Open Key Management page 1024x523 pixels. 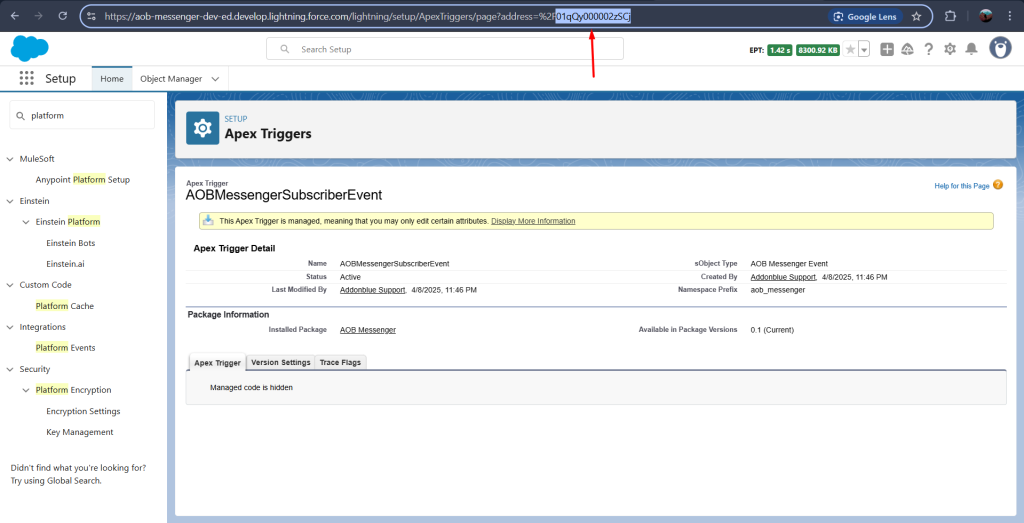coord(80,432)
